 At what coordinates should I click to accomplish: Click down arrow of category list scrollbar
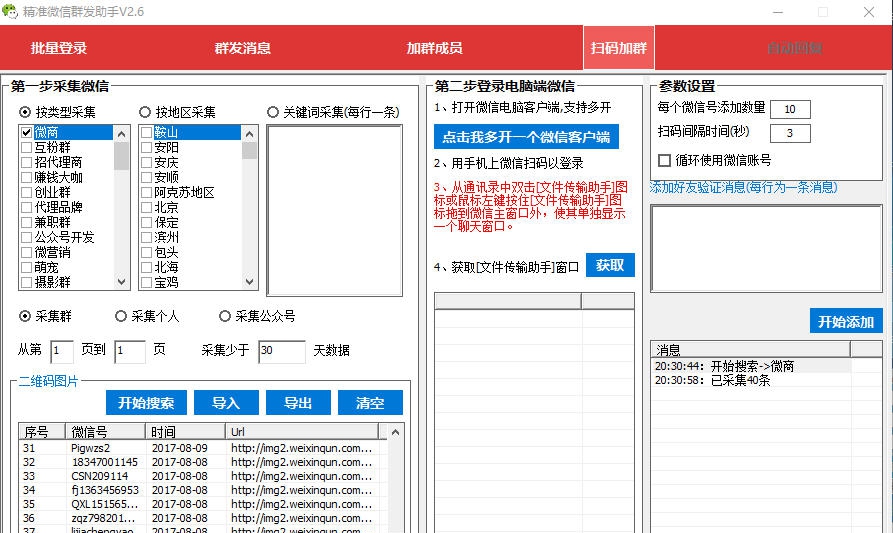[121, 281]
